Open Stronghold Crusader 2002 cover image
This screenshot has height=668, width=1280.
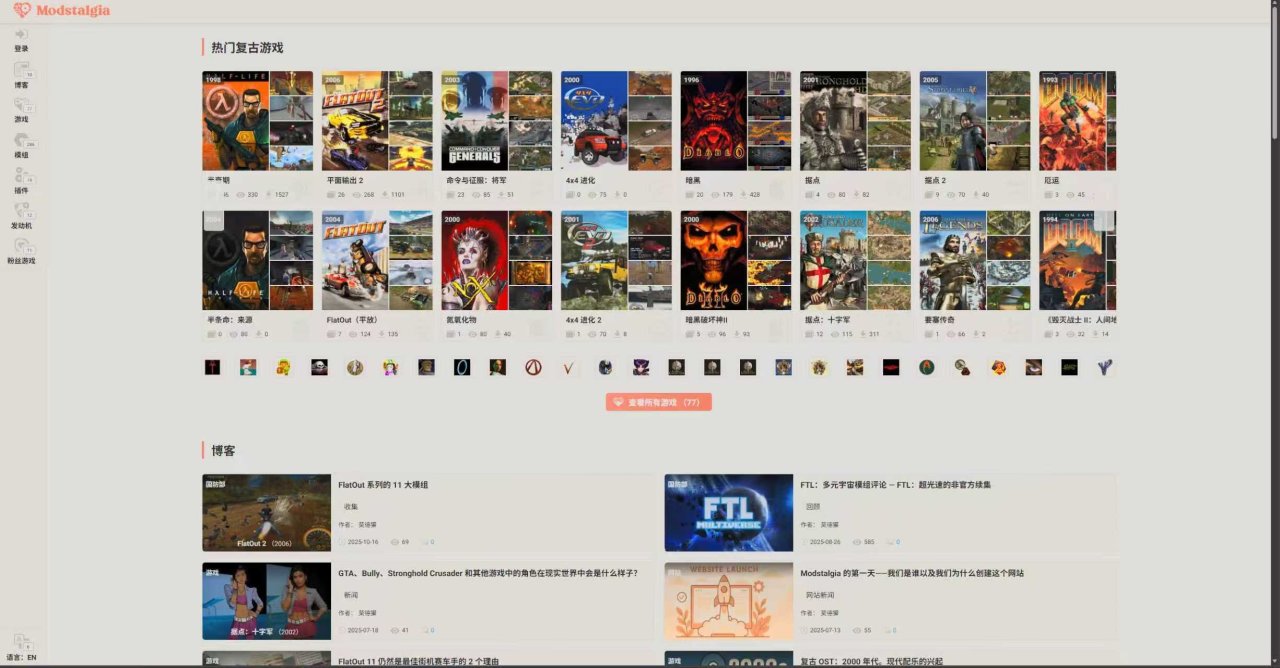tap(834, 260)
